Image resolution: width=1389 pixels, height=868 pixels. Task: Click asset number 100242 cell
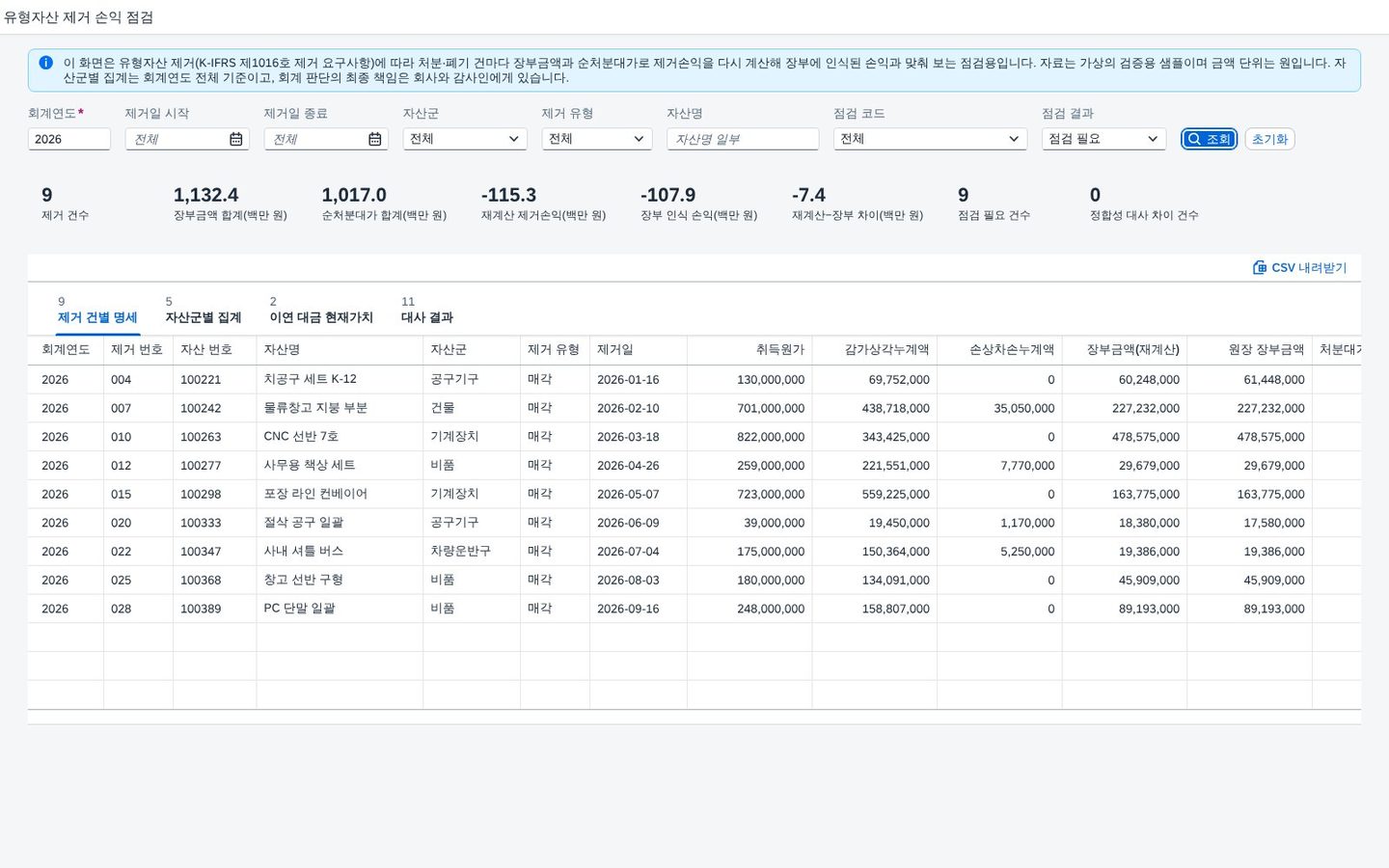[215, 408]
